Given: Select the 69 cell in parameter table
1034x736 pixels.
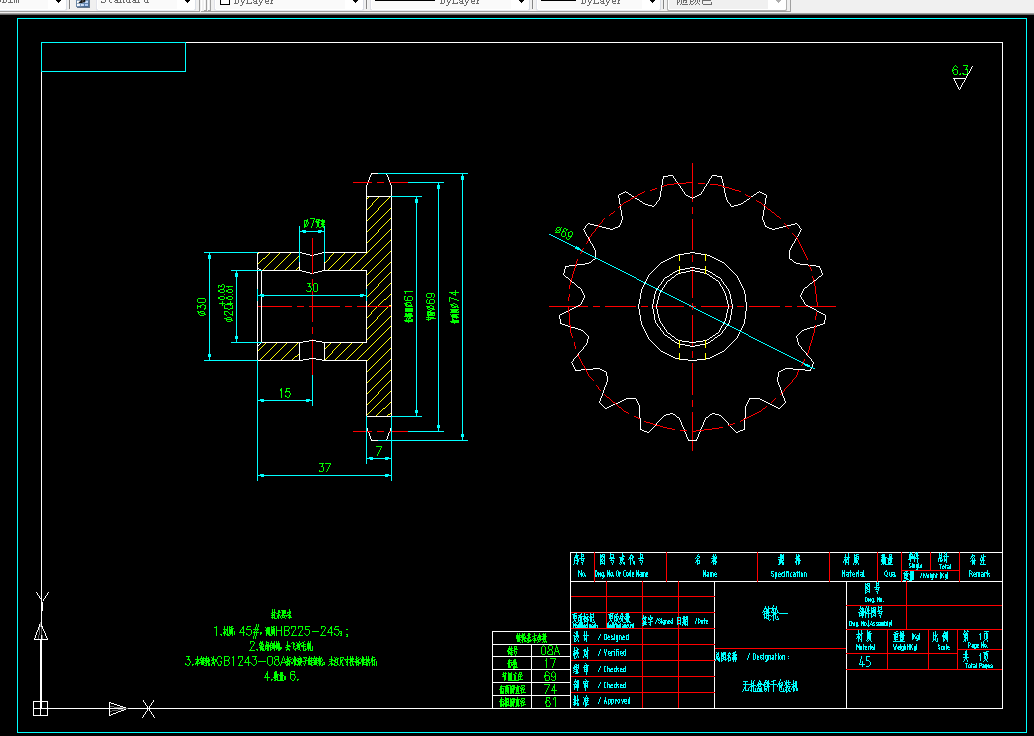Looking at the screenshot, I should (x=550, y=677).
